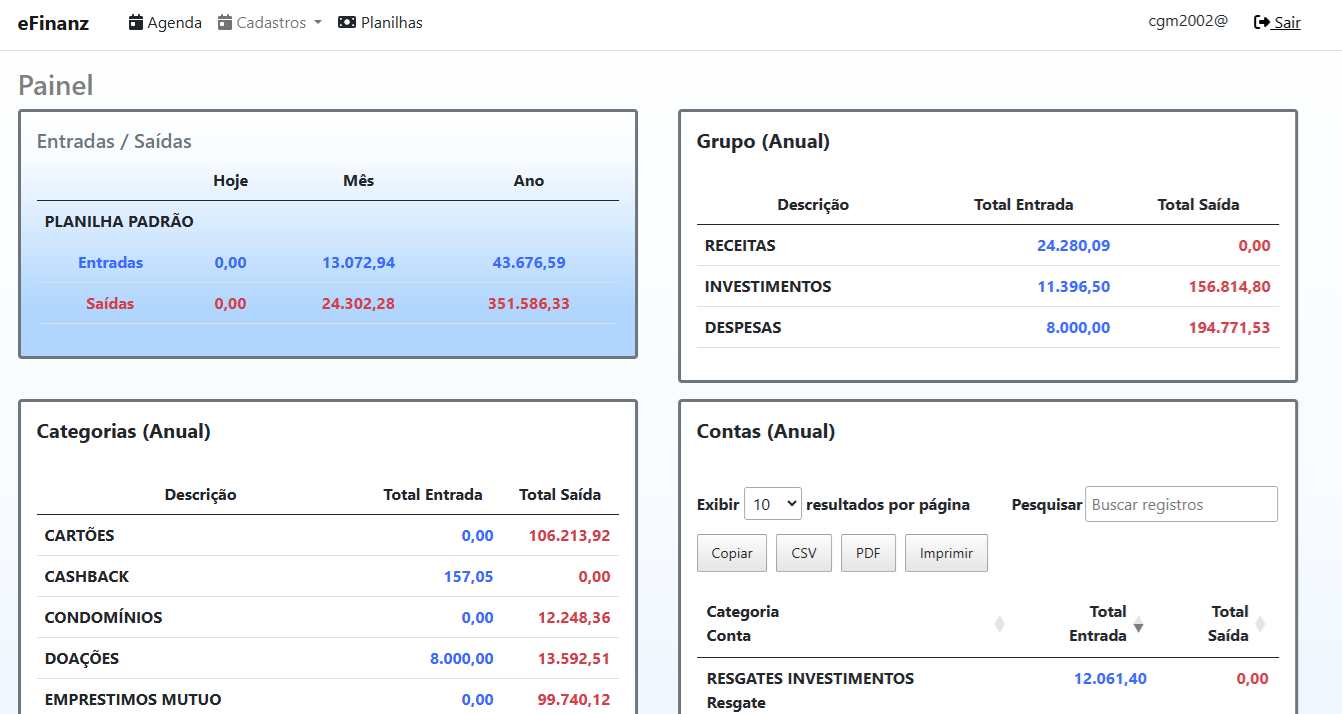Sort by Total Entrada column arrow
Image resolution: width=1342 pixels, height=714 pixels.
click(1138, 625)
